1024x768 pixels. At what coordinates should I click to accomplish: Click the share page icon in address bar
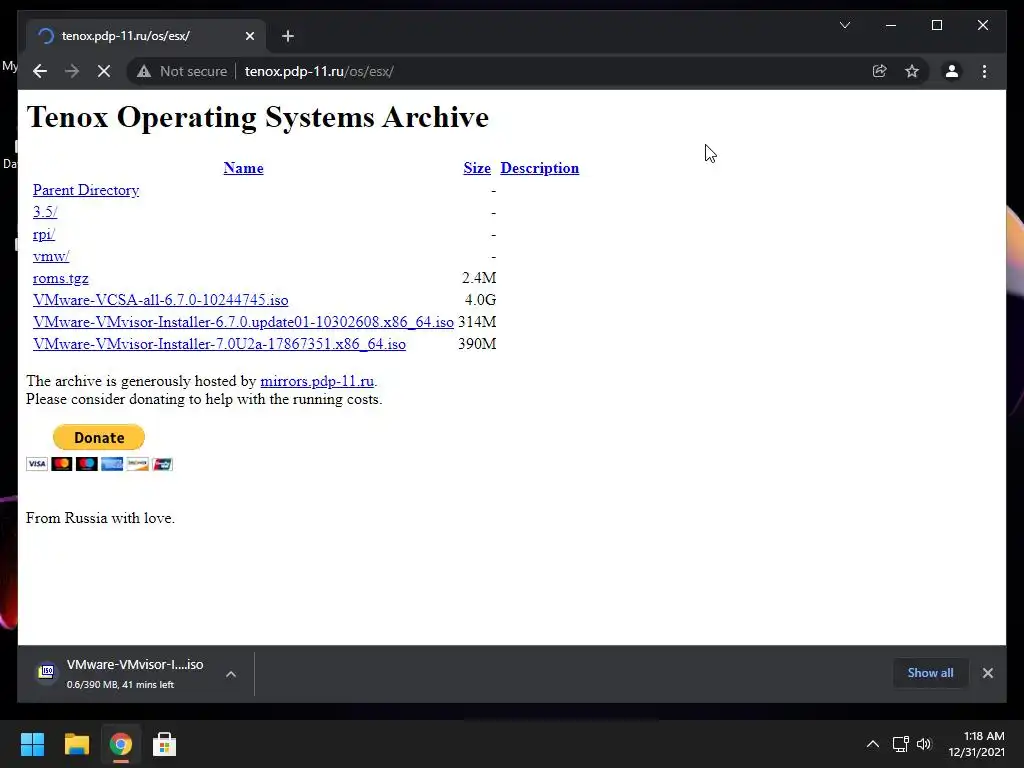(880, 71)
